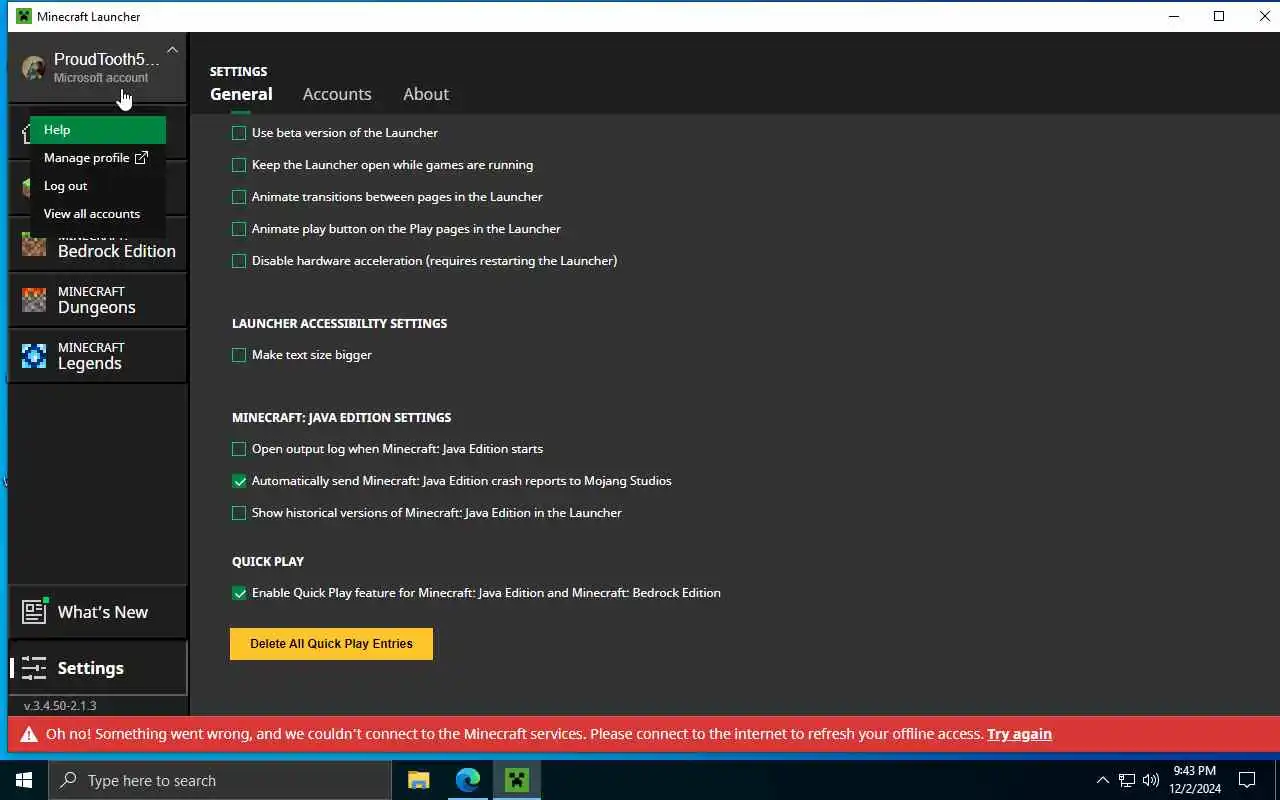Launch Microsoft Edge from taskbar
Image resolution: width=1280 pixels, height=800 pixels.
[468, 781]
